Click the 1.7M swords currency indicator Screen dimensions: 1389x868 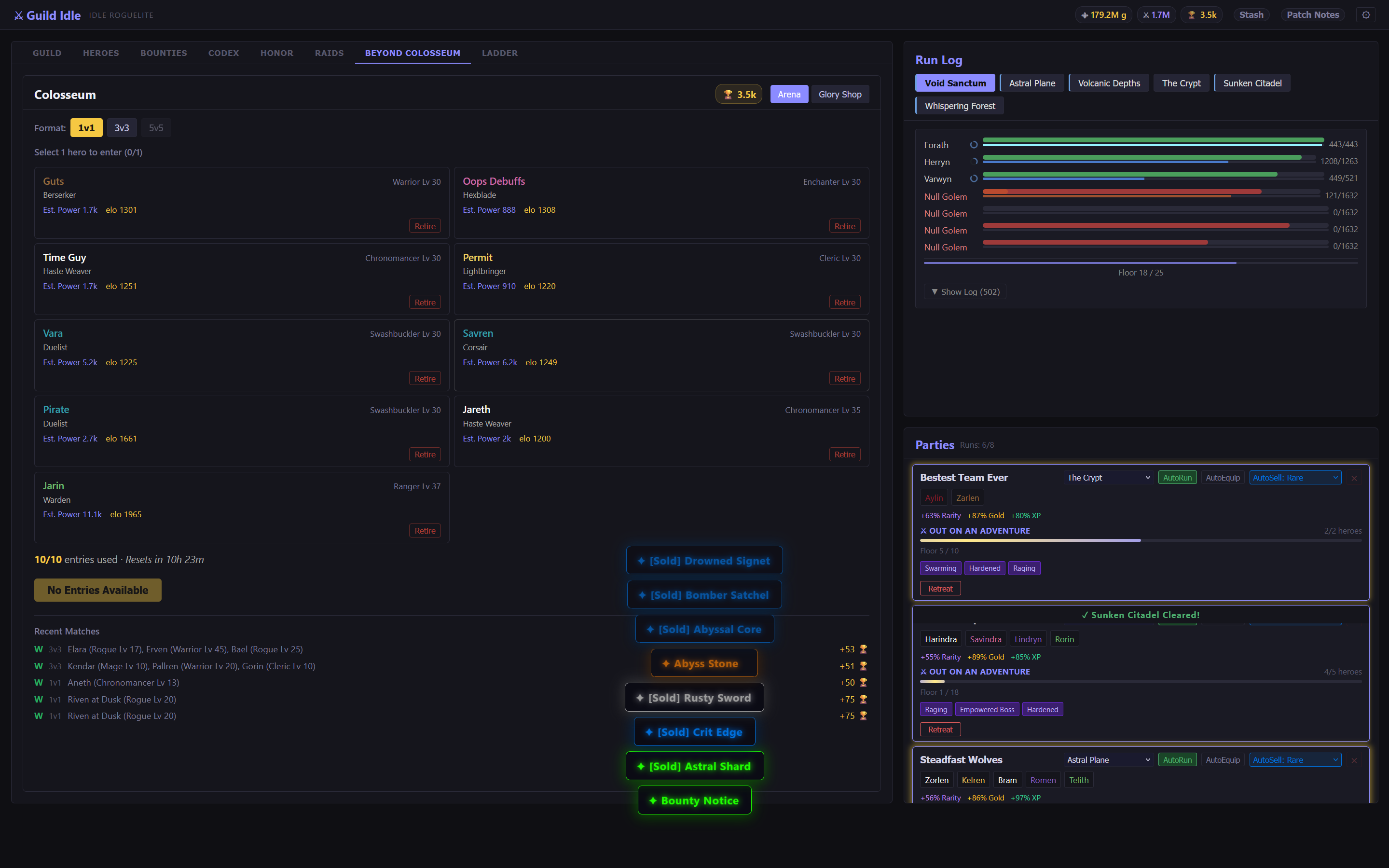pyautogui.click(x=1156, y=15)
